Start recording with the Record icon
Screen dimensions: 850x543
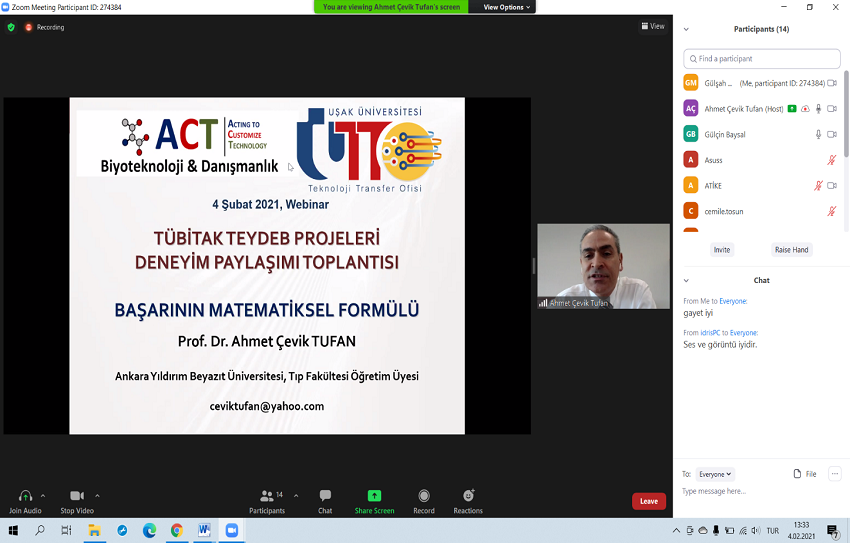[424, 496]
